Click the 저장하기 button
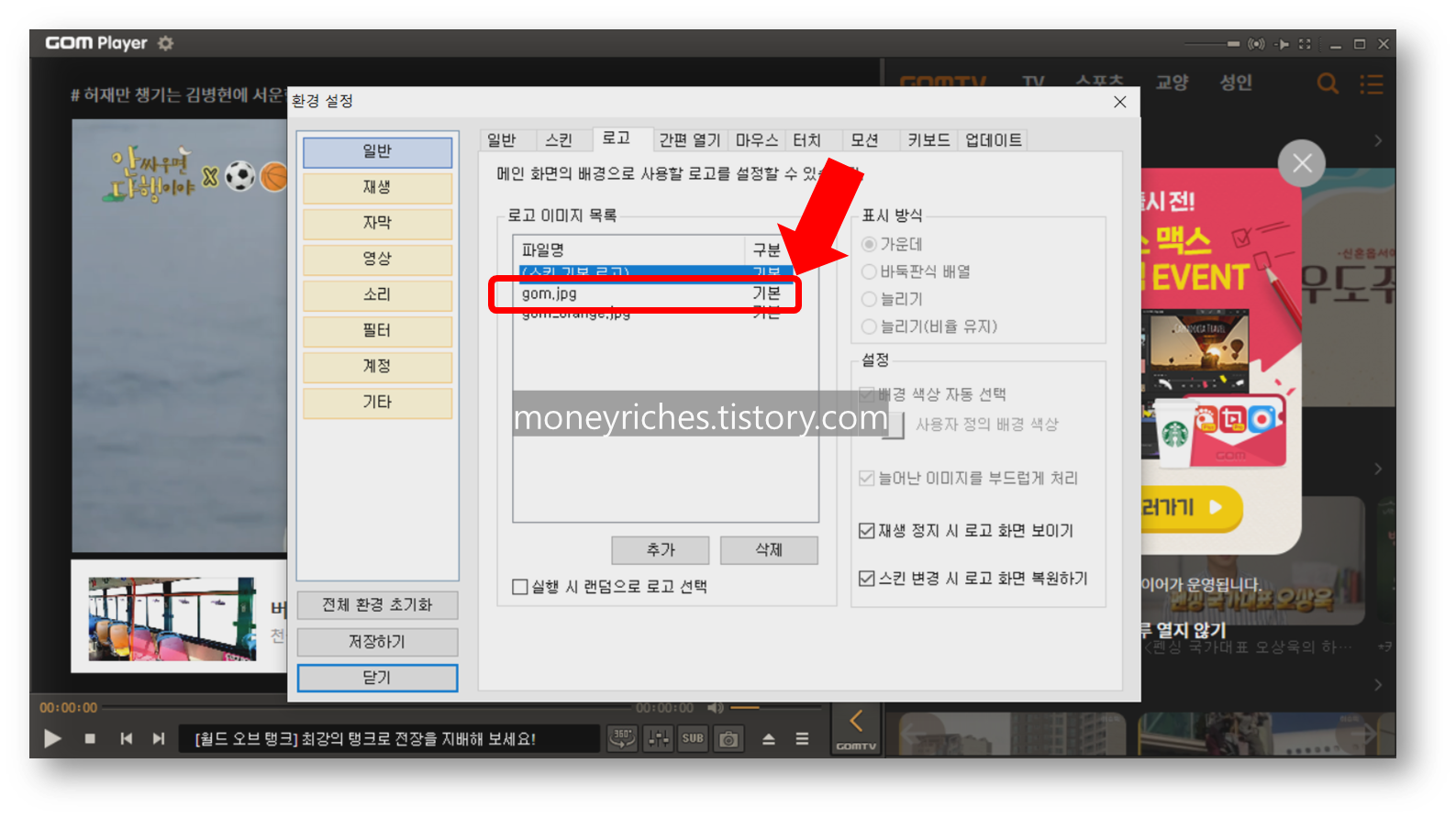The width and height of the screenshot is (1456, 818). tap(377, 642)
